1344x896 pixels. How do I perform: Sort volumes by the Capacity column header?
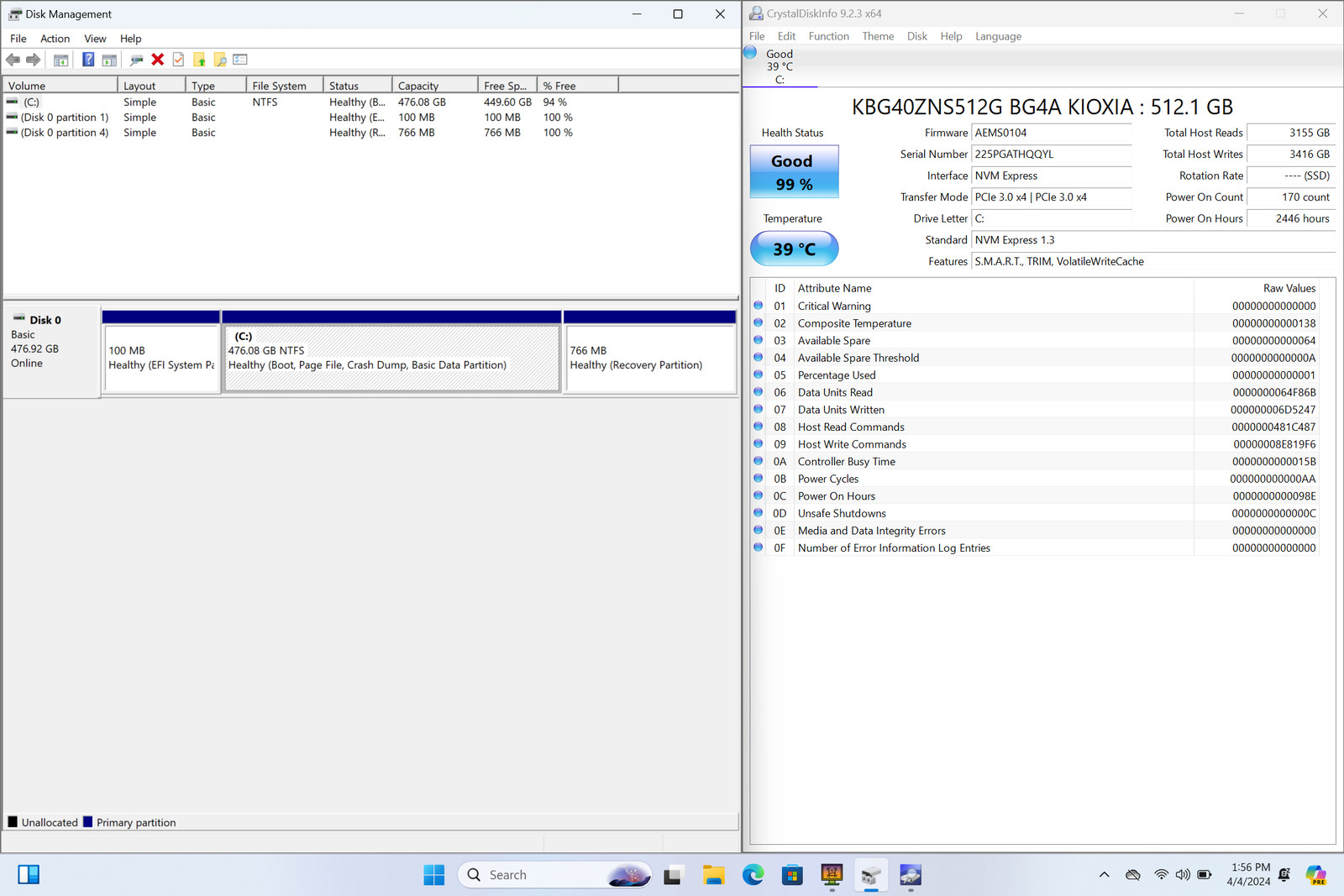(434, 86)
